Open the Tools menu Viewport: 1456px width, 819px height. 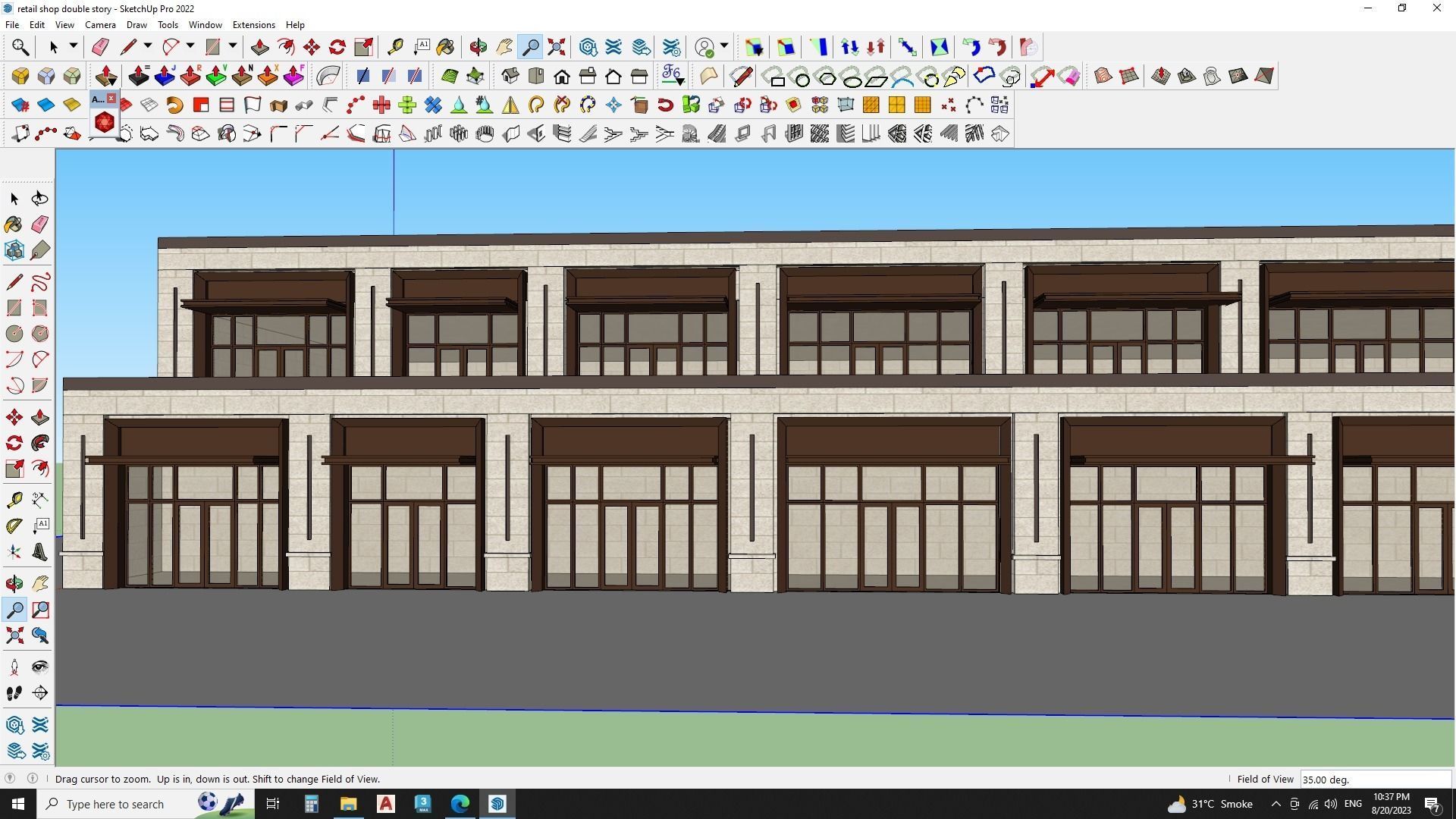click(x=168, y=25)
